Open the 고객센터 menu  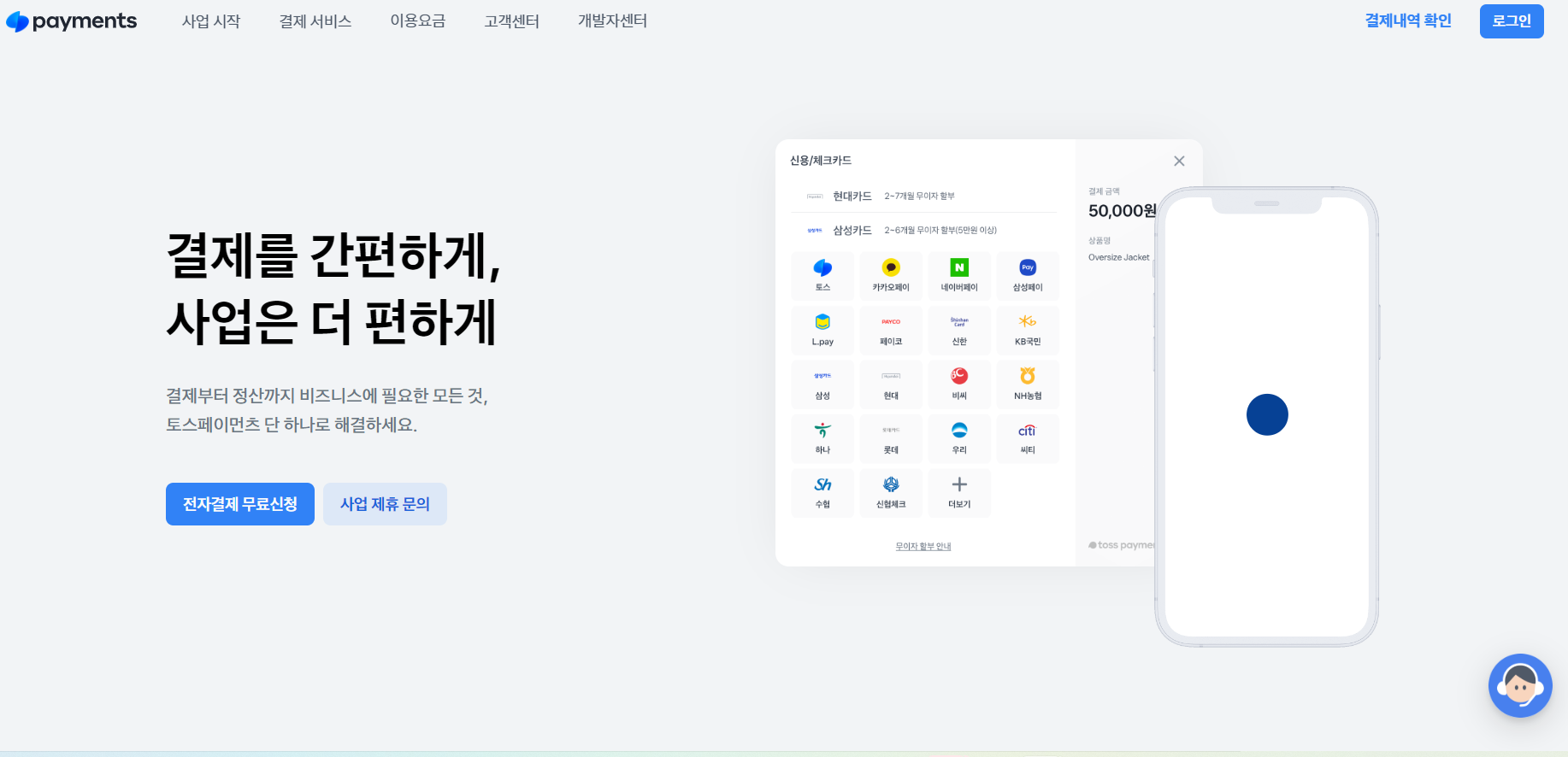click(x=512, y=21)
